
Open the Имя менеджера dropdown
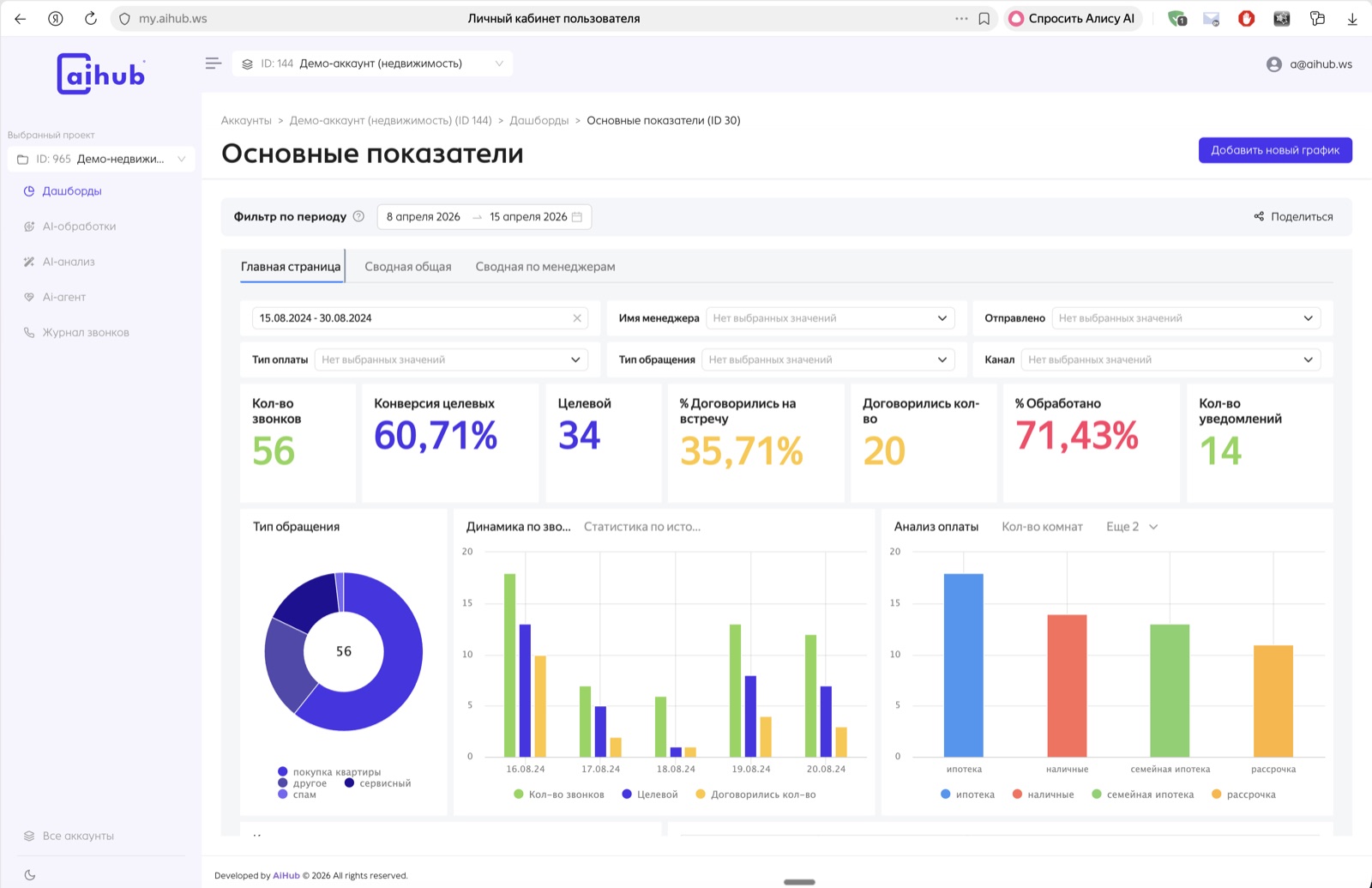tap(829, 318)
